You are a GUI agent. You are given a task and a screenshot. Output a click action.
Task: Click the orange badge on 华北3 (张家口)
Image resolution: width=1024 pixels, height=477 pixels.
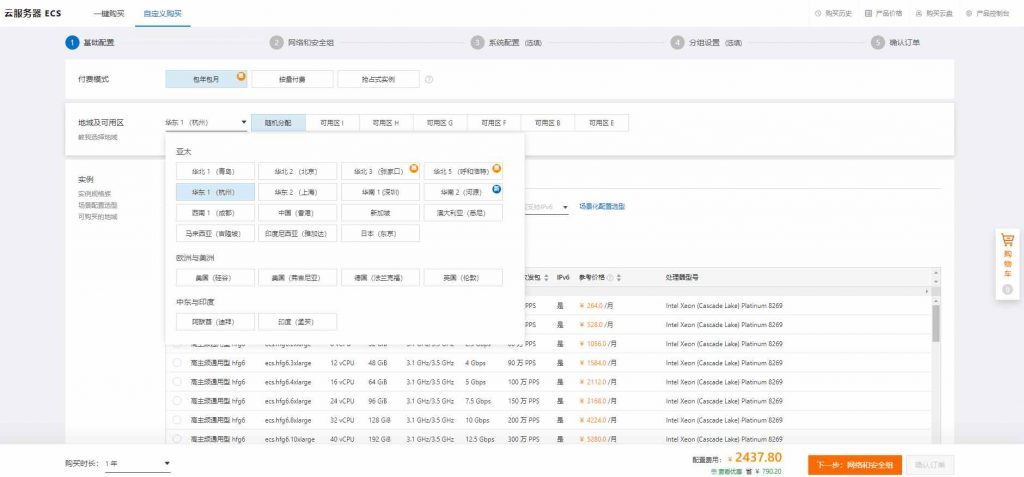[414, 169]
